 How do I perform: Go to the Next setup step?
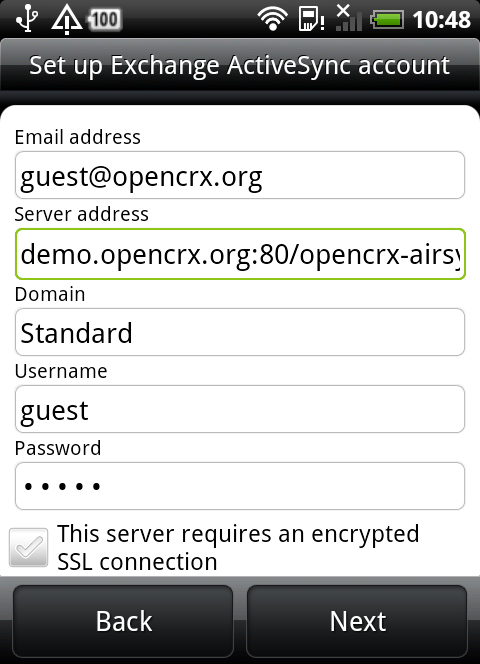[x=357, y=621]
